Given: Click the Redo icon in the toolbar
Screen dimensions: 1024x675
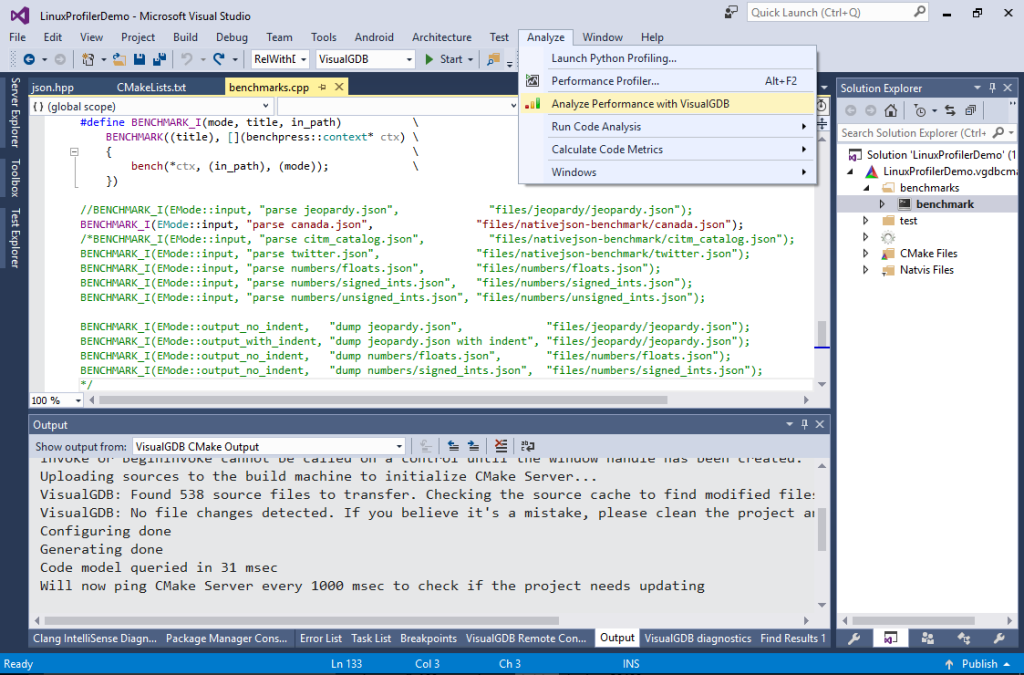Looking at the screenshot, I should 219,59.
